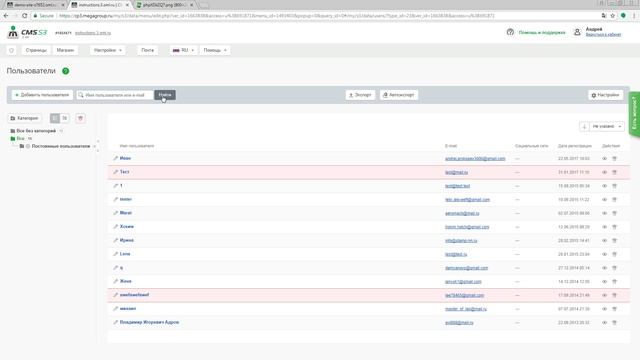Switch to the first browser tab
This screenshot has height=360, width=640.
(x=34, y=5)
